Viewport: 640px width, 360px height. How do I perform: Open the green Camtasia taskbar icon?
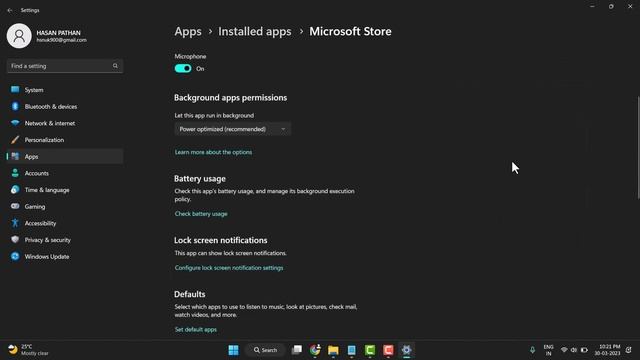point(370,350)
